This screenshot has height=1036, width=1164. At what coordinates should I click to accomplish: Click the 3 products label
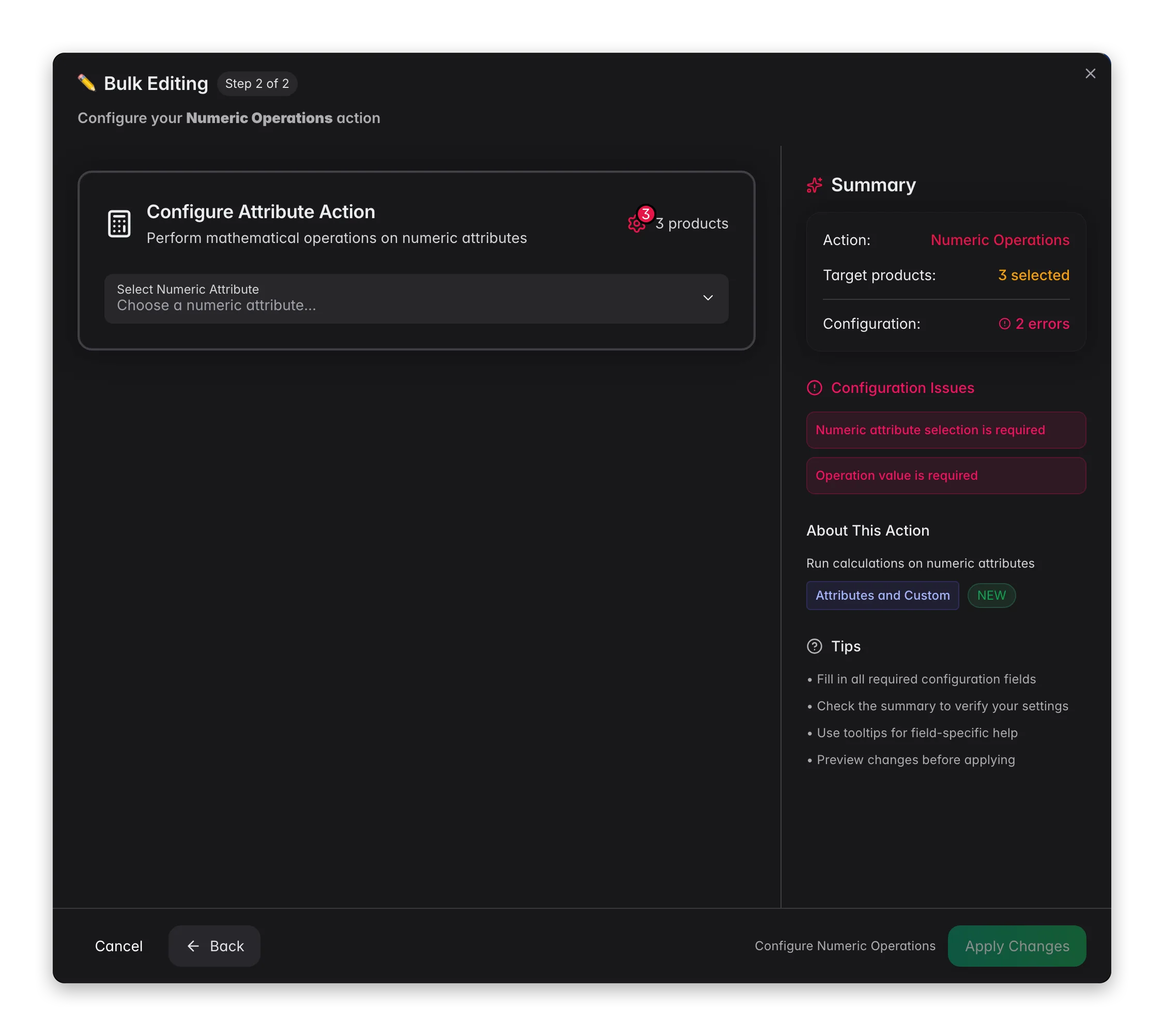tap(692, 224)
